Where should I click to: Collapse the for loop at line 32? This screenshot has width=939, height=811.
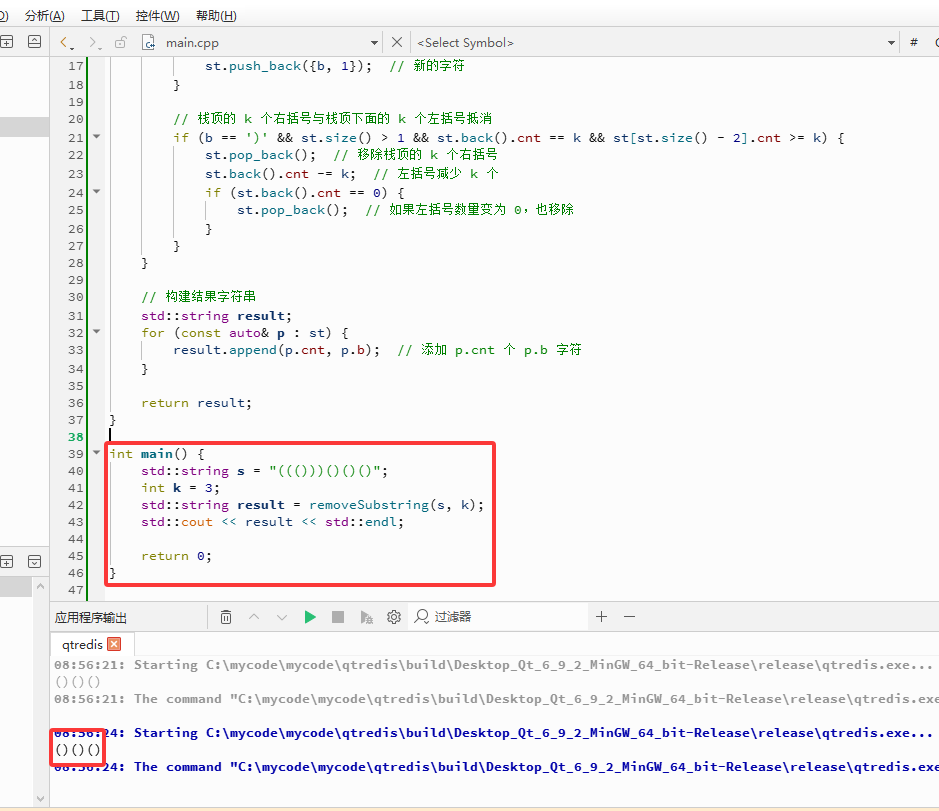click(96, 331)
